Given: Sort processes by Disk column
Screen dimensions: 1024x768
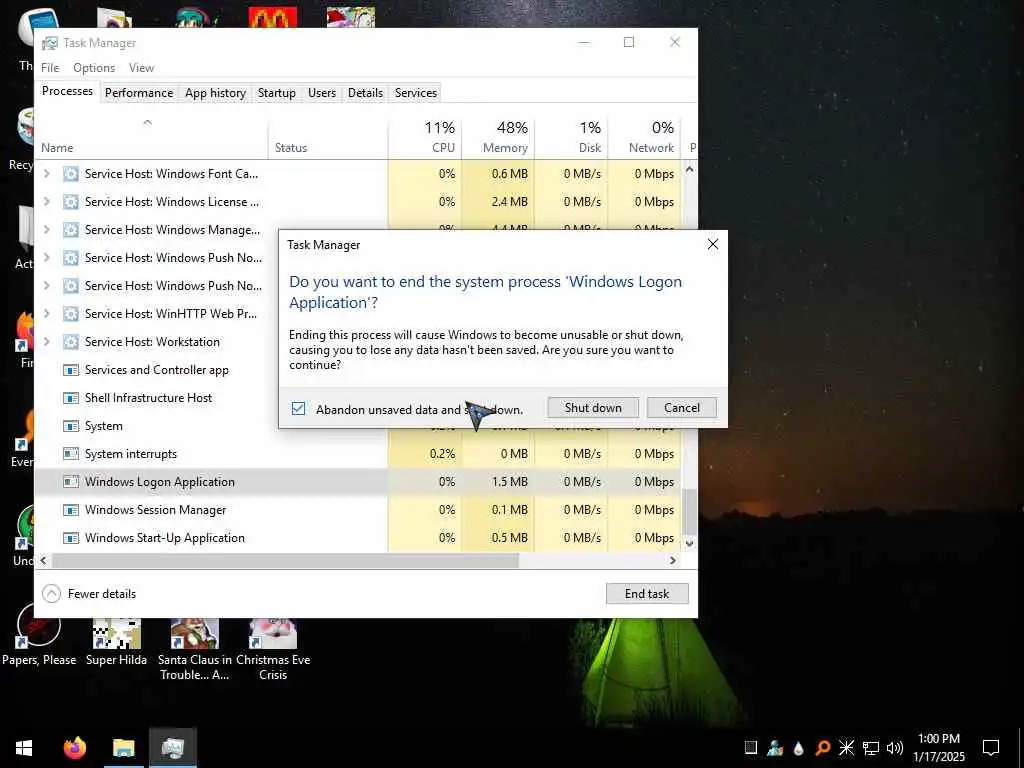Looking at the screenshot, I should click(571, 137).
